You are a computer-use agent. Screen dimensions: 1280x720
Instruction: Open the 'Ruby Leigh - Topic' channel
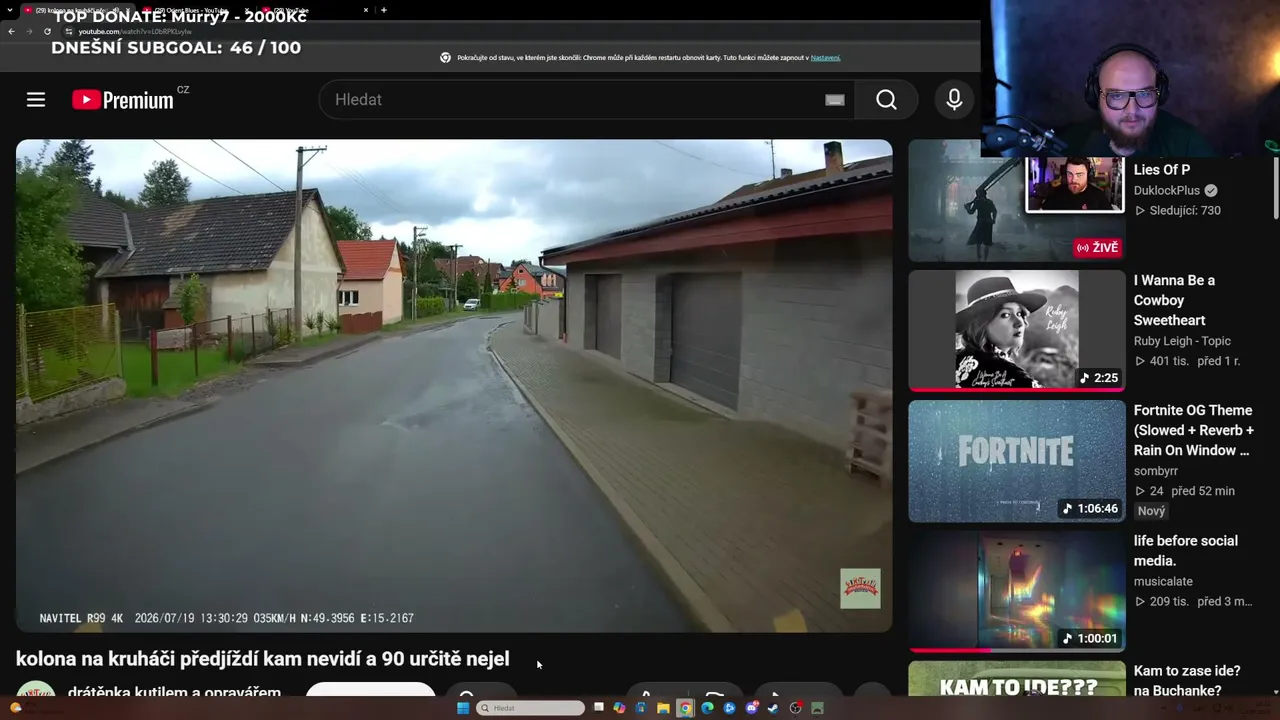[x=1182, y=341]
